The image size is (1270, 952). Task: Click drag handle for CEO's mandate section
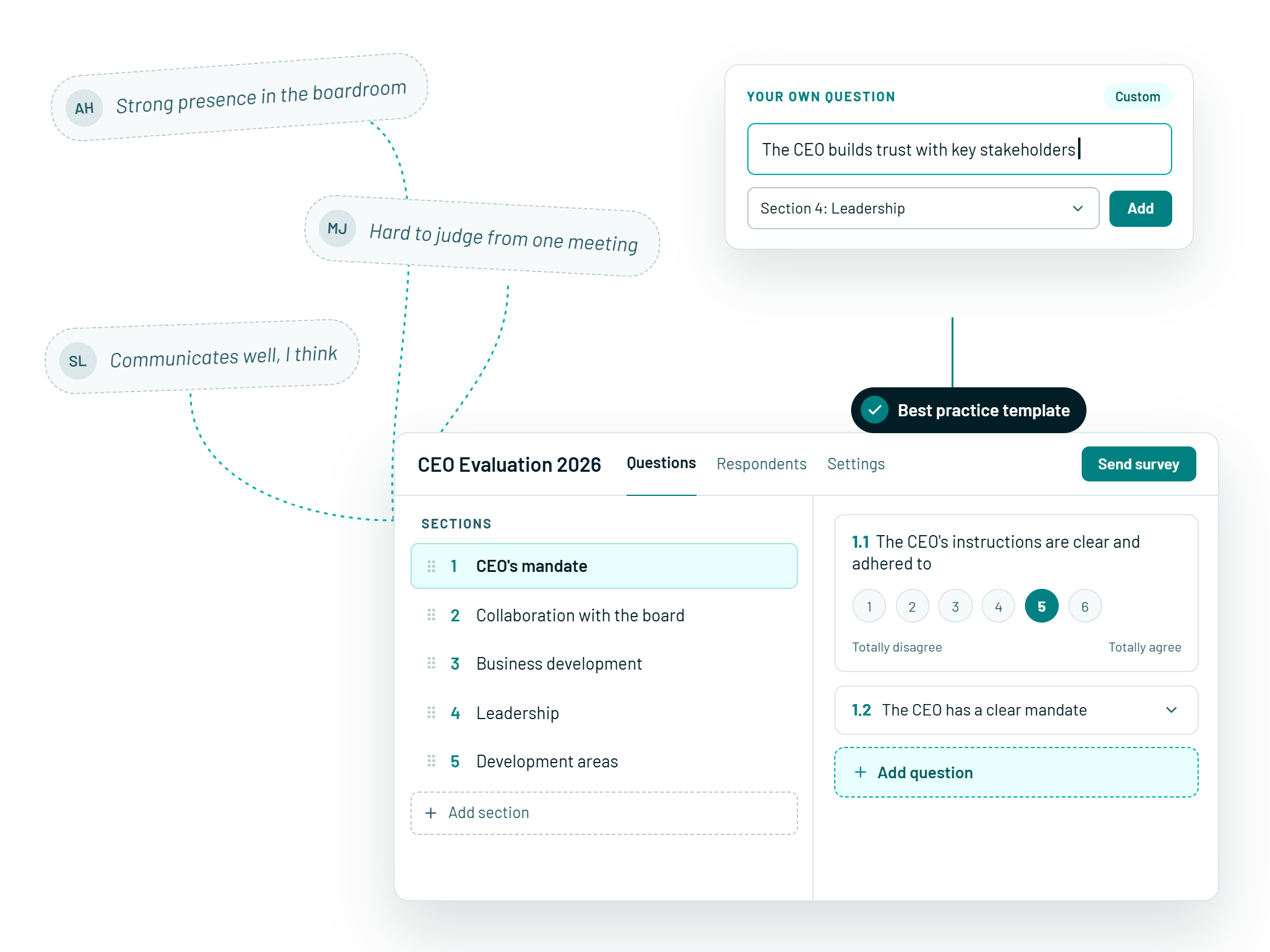coord(431,566)
